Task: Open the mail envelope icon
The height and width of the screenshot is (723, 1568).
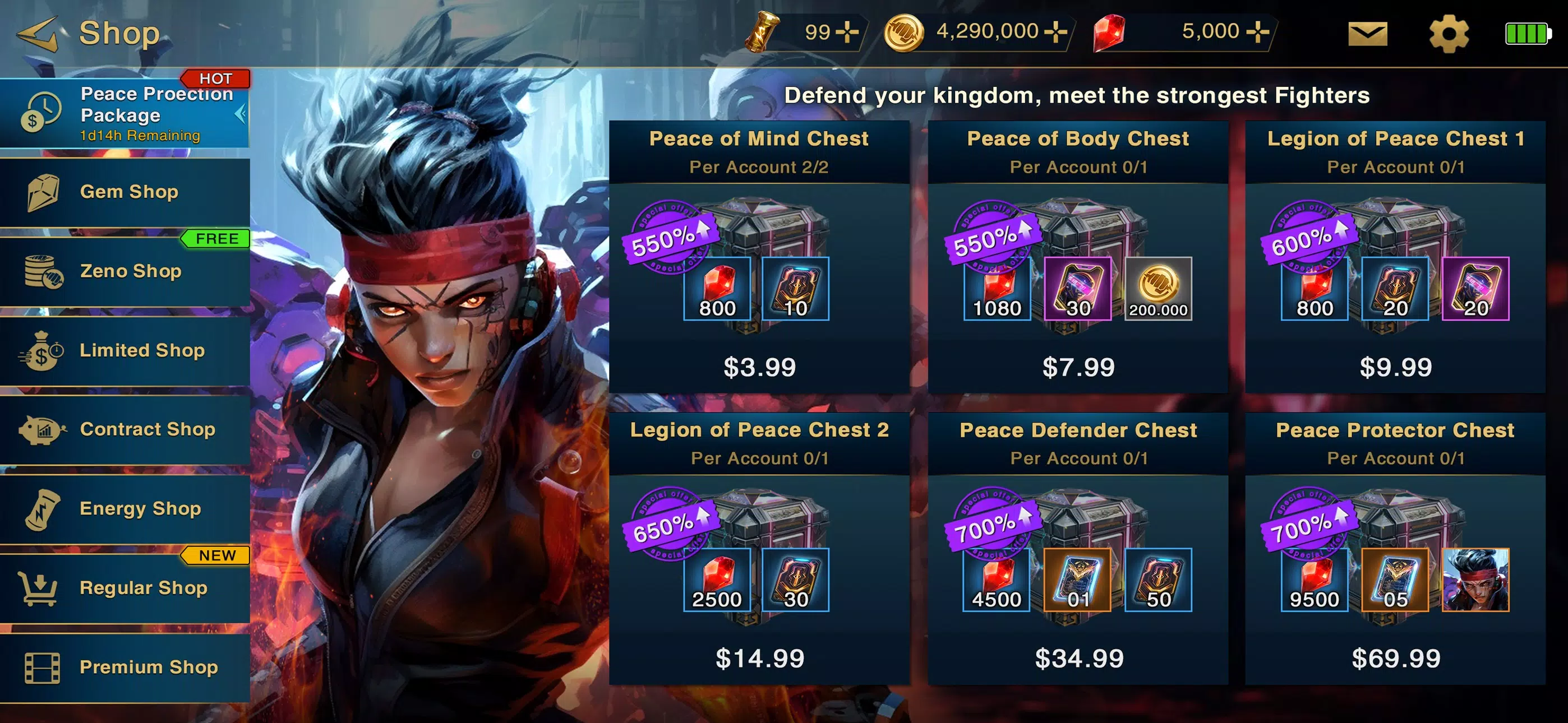Action: click(1367, 34)
